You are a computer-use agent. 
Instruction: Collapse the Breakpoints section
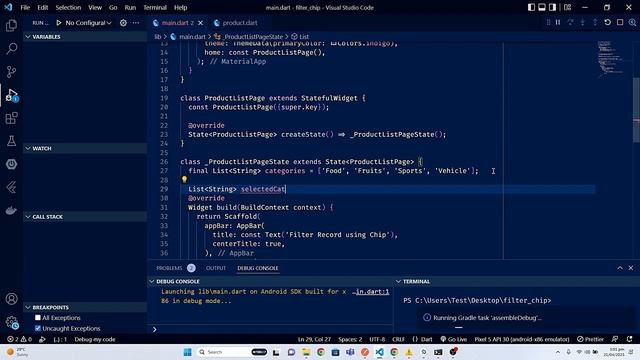pyautogui.click(x=85, y=307)
